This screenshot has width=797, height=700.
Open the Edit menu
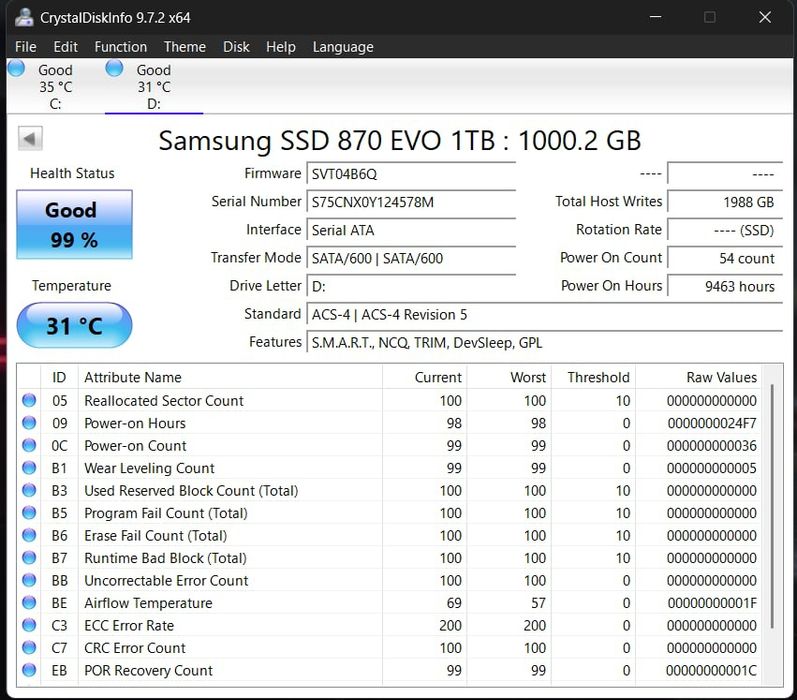click(66, 47)
